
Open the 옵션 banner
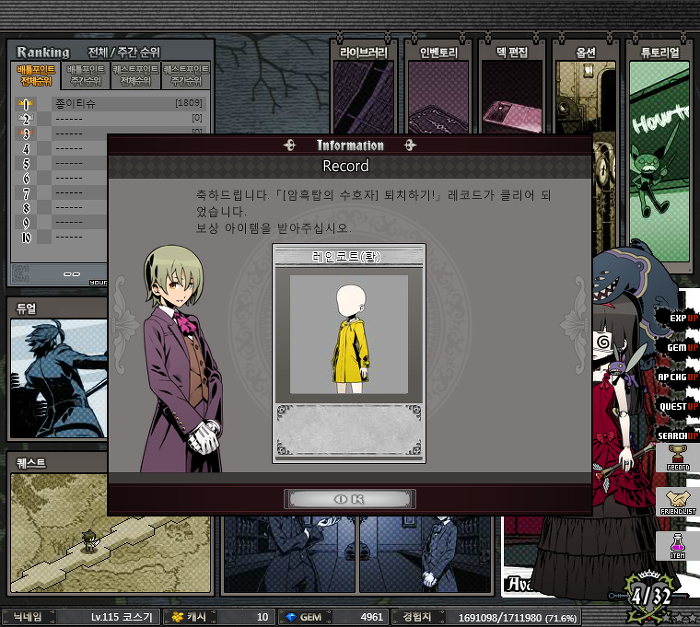(586, 89)
